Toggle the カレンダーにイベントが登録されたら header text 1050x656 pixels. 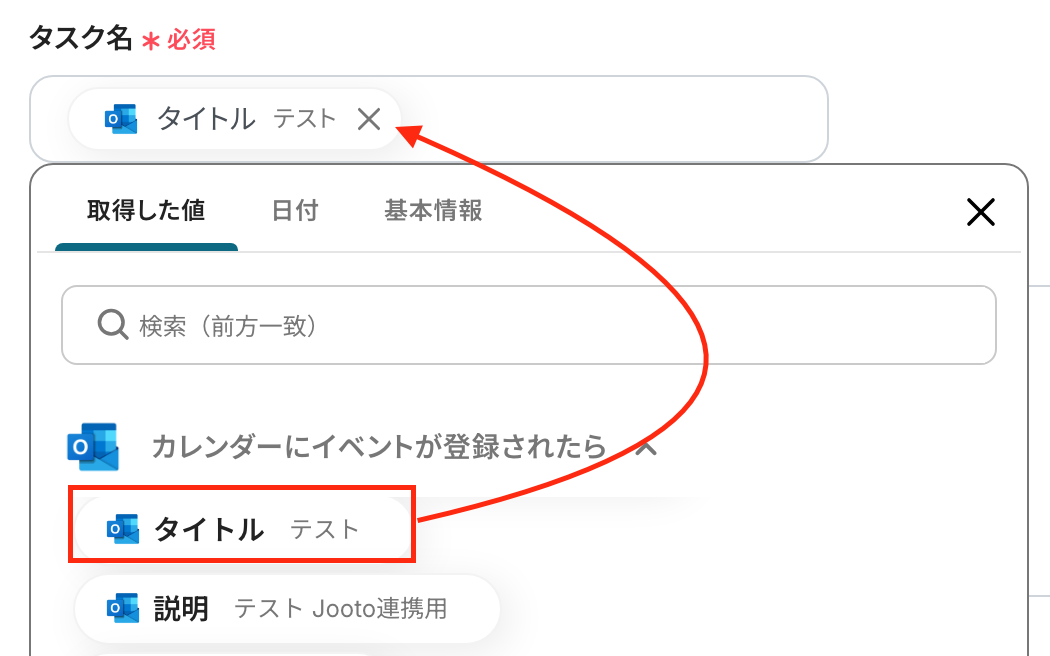[378, 447]
